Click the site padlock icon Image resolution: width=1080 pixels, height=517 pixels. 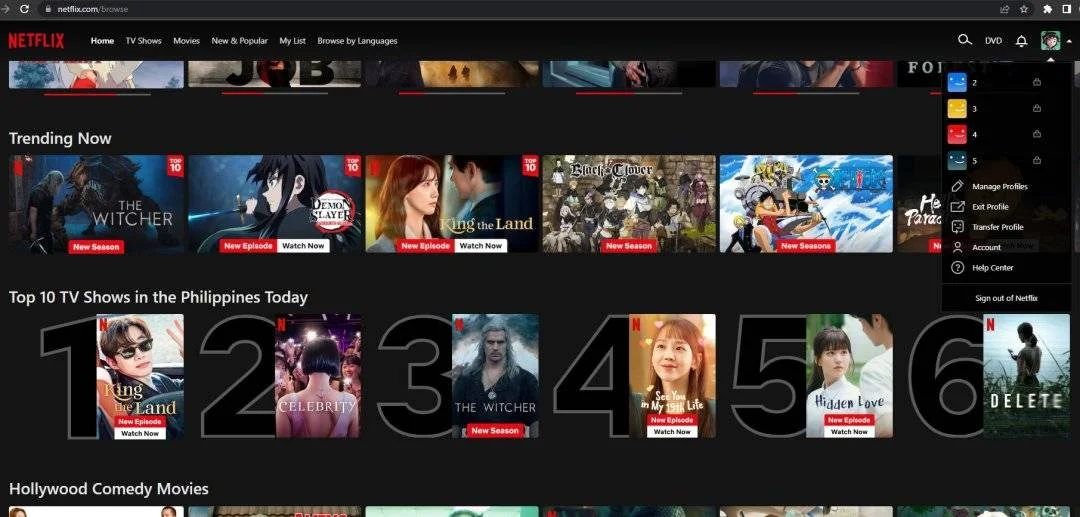coord(48,9)
